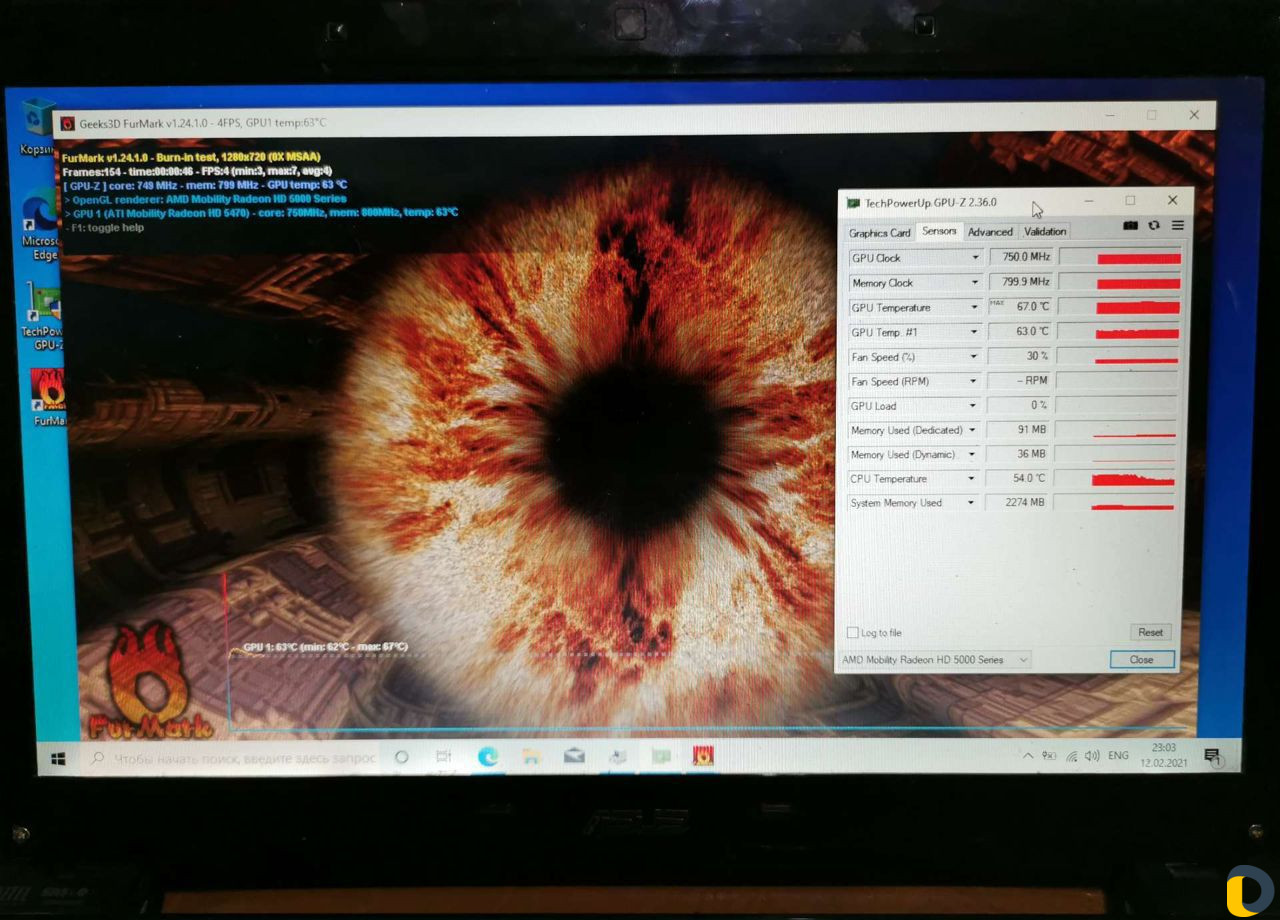1280x920 pixels.
Task: Click the Memory Clock history graph
Action: tap(1121, 283)
